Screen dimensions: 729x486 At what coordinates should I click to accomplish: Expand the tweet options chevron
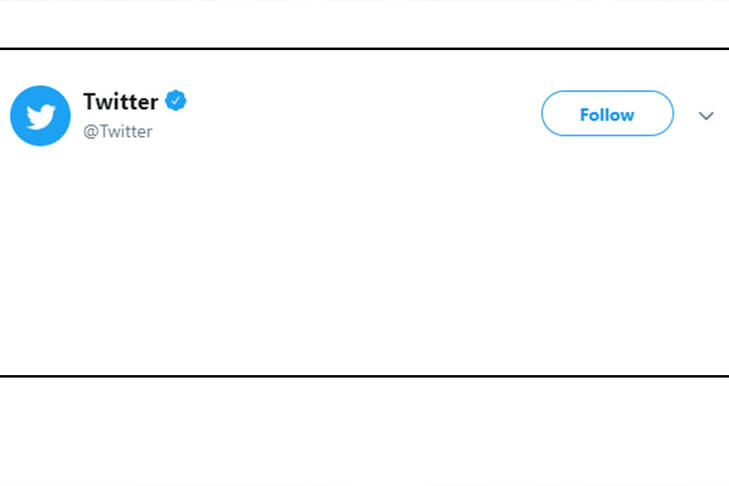coord(706,116)
